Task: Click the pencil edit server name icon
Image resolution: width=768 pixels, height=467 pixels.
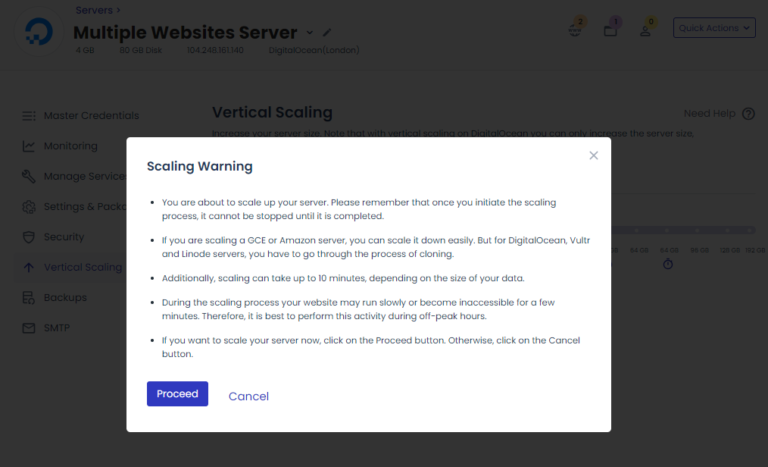Action: point(327,32)
